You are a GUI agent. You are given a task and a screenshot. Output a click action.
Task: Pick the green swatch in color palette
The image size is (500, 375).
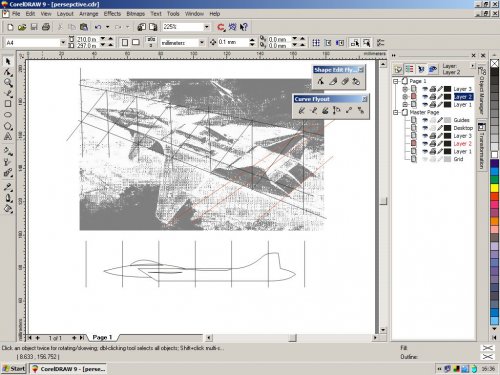click(x=494, y=180)
